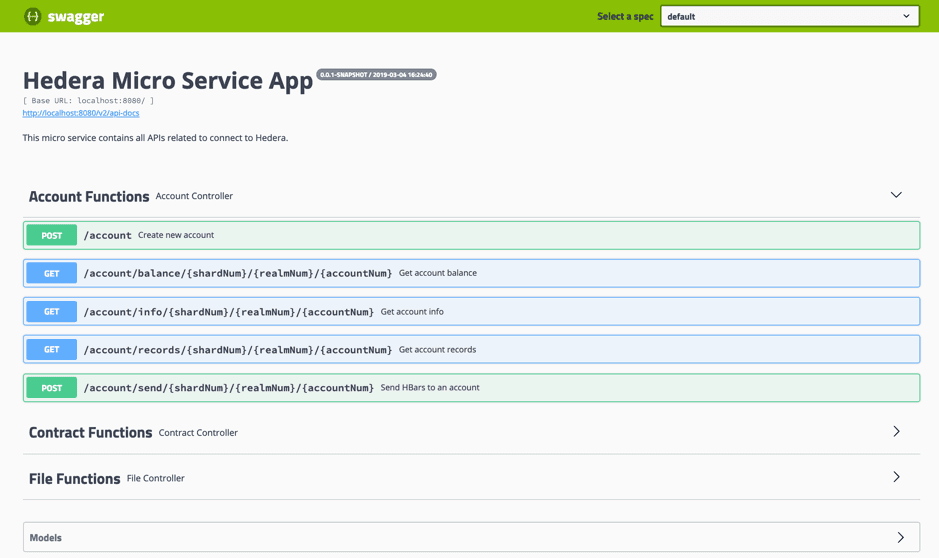This screenshot has width=939, height=558.
Task: Open the /account/info endpoint path
Action: coord(229,311)
